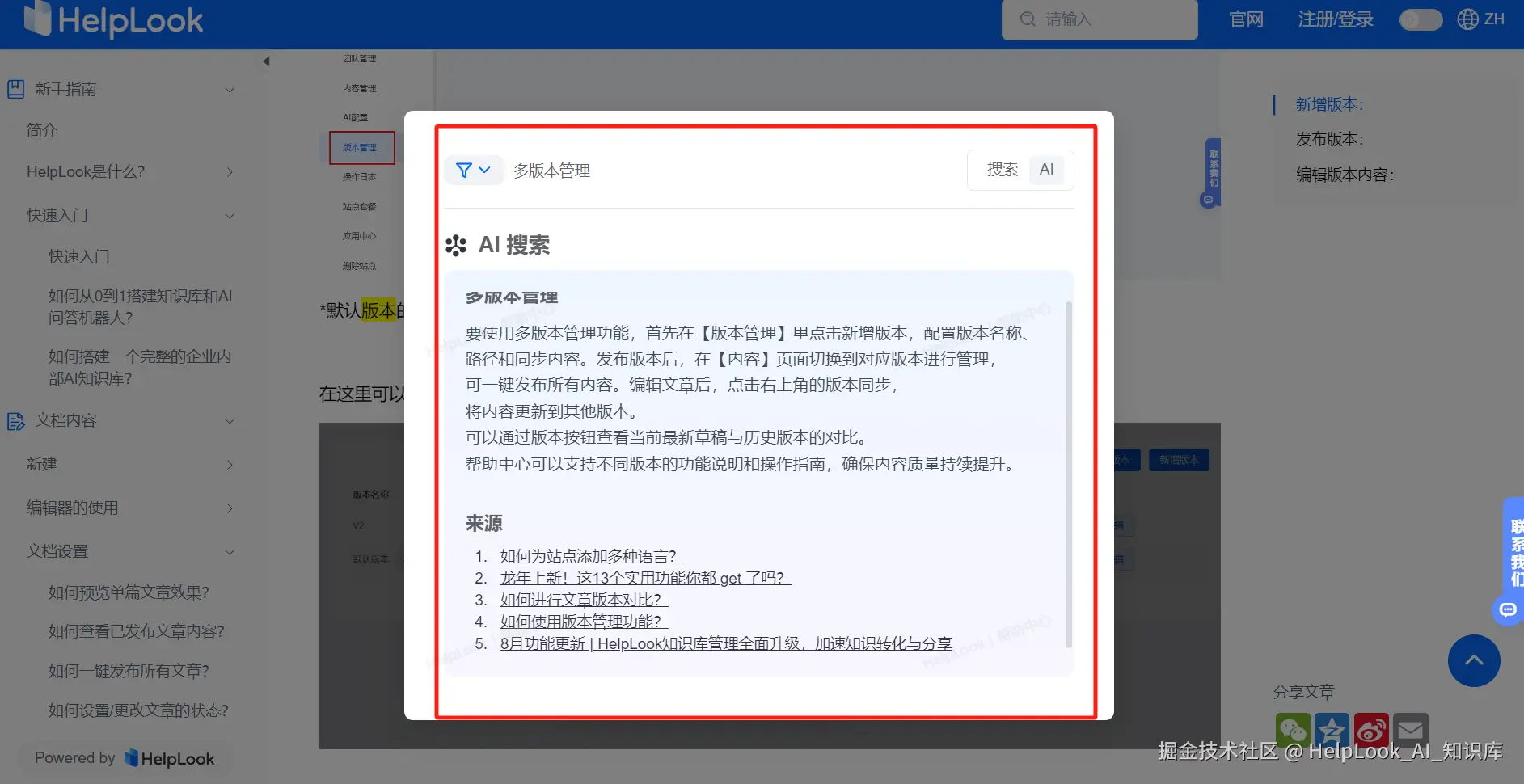Share the article via WeChat icon
The image size is (1524, 784).
coord(1293,731)
